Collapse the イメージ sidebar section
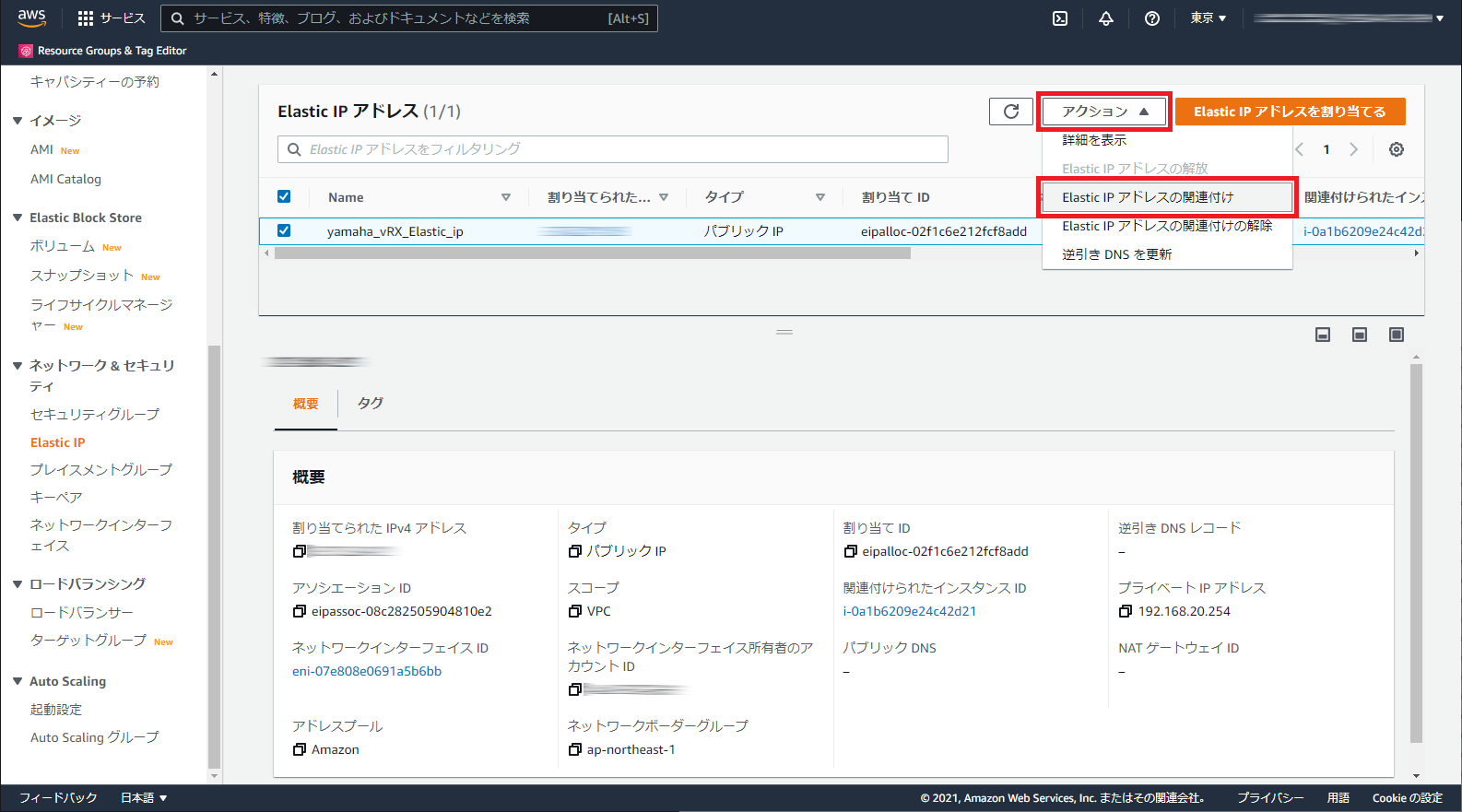The width and height of the screenshot is (1462, 812). tap(18, 121)
